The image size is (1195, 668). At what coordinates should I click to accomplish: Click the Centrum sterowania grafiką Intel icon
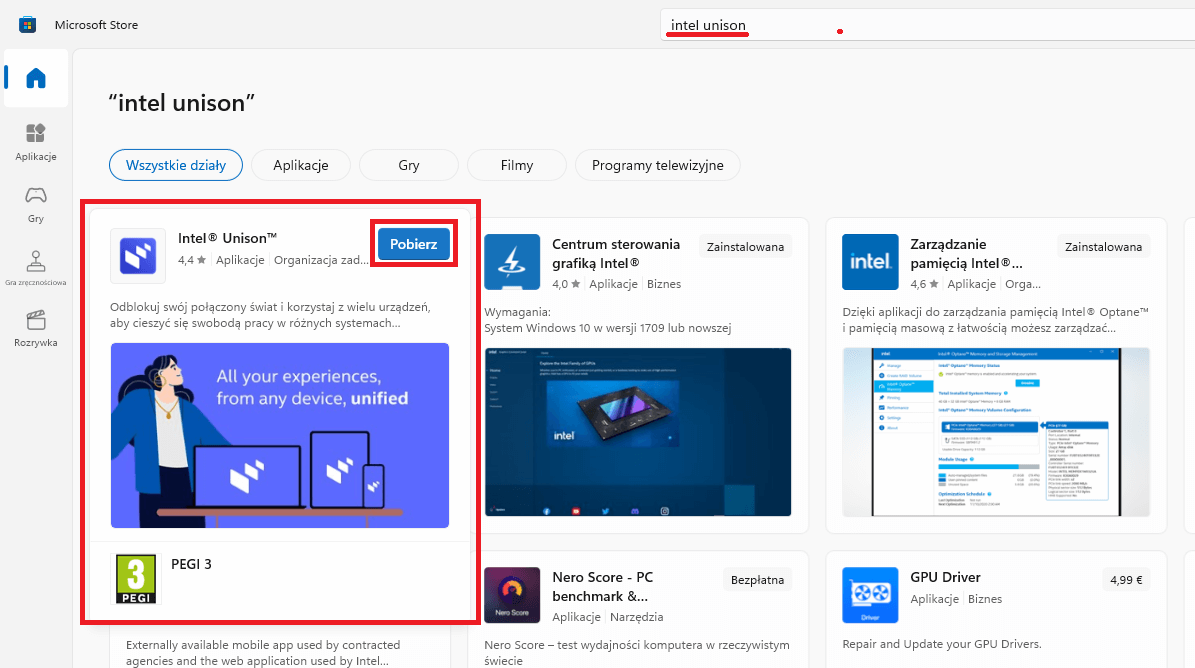coord(512,262)
